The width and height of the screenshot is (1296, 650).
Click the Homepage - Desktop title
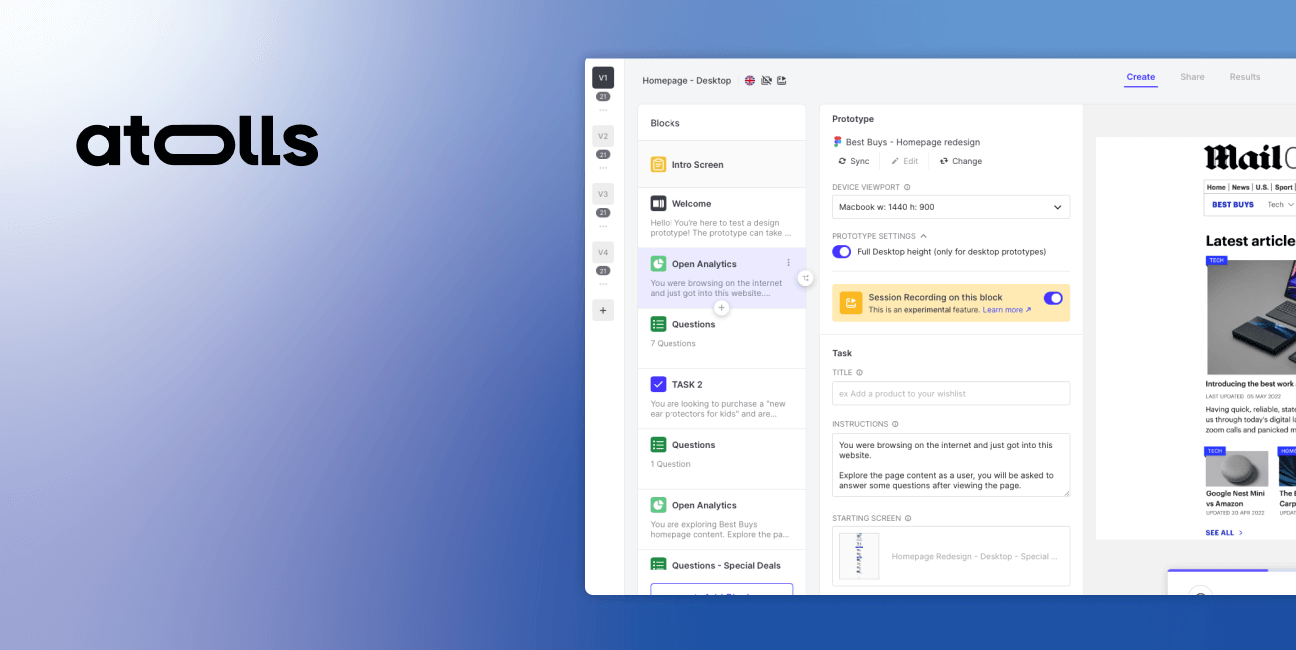(686, 80)
